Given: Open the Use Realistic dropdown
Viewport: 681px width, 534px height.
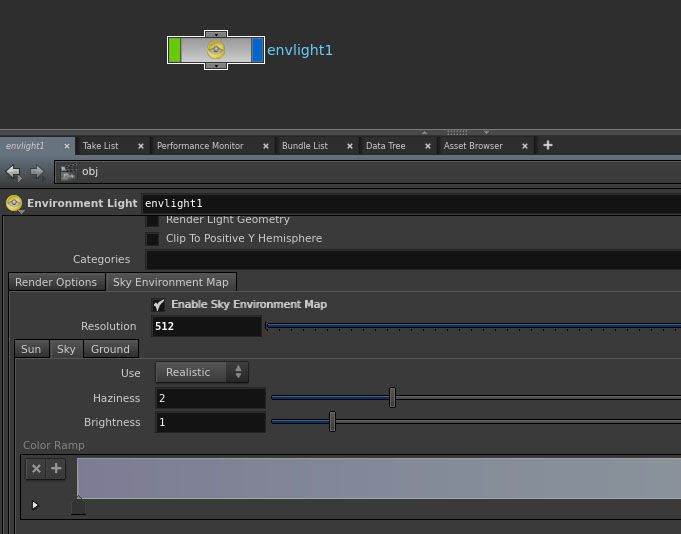Looking at the screenshot, I should coord(202,372).
